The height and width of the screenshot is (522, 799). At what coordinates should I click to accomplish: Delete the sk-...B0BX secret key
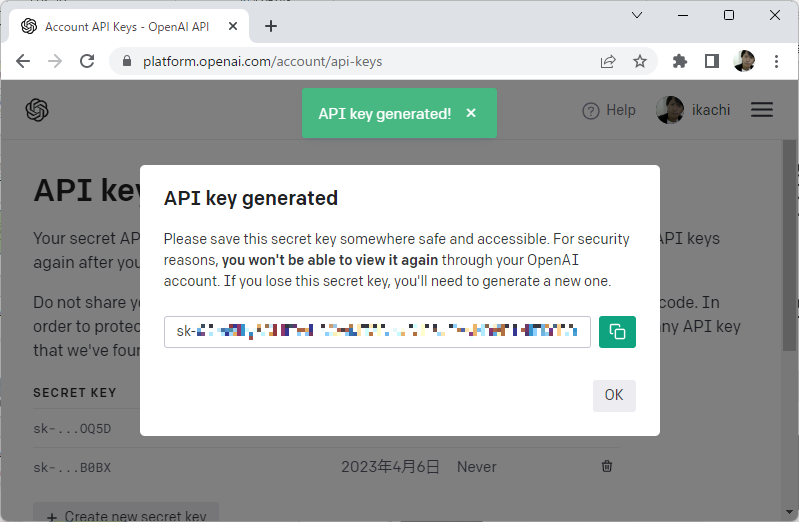tap(607, 466)
